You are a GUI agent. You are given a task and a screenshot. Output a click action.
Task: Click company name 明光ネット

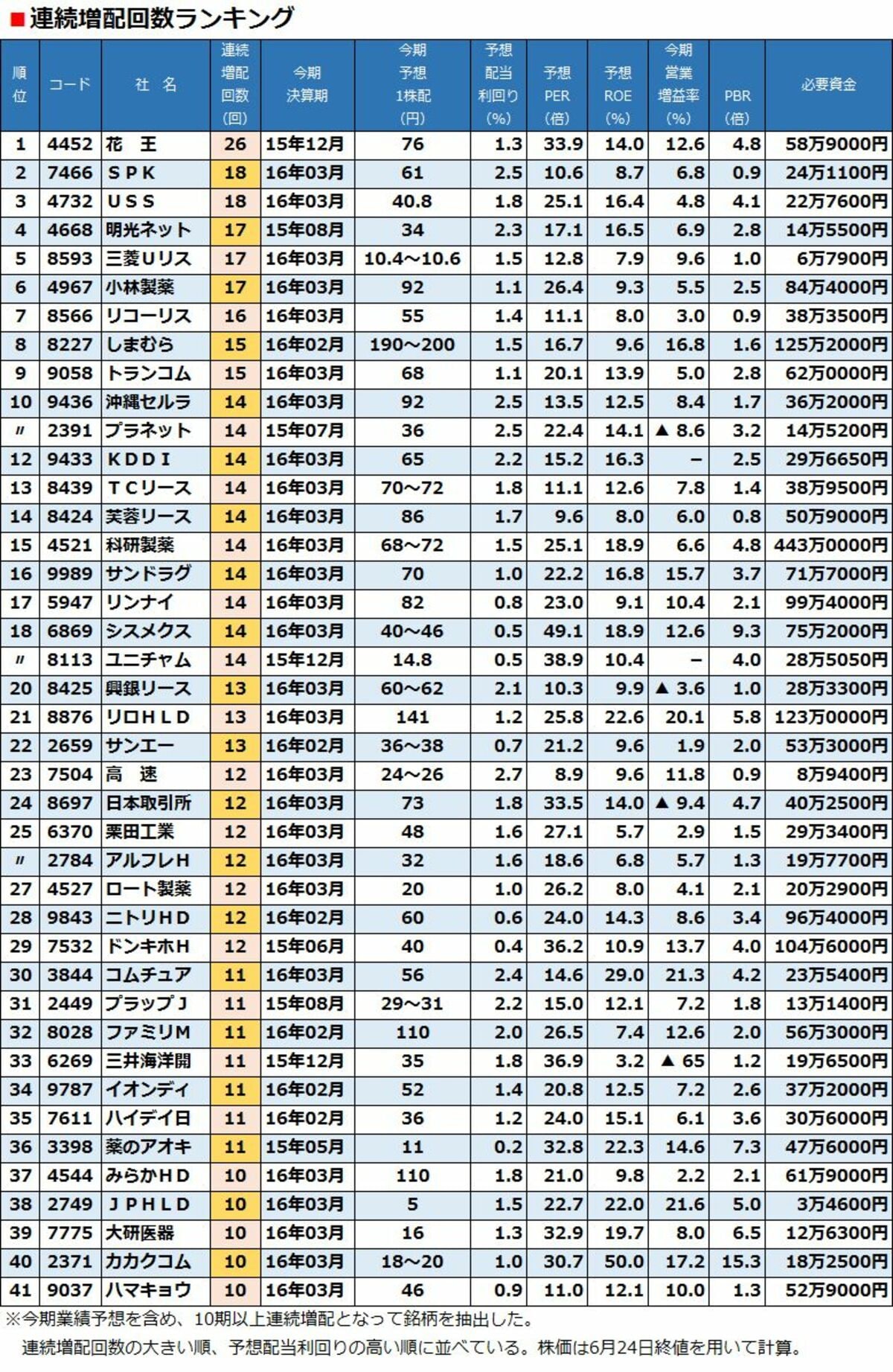148,230
